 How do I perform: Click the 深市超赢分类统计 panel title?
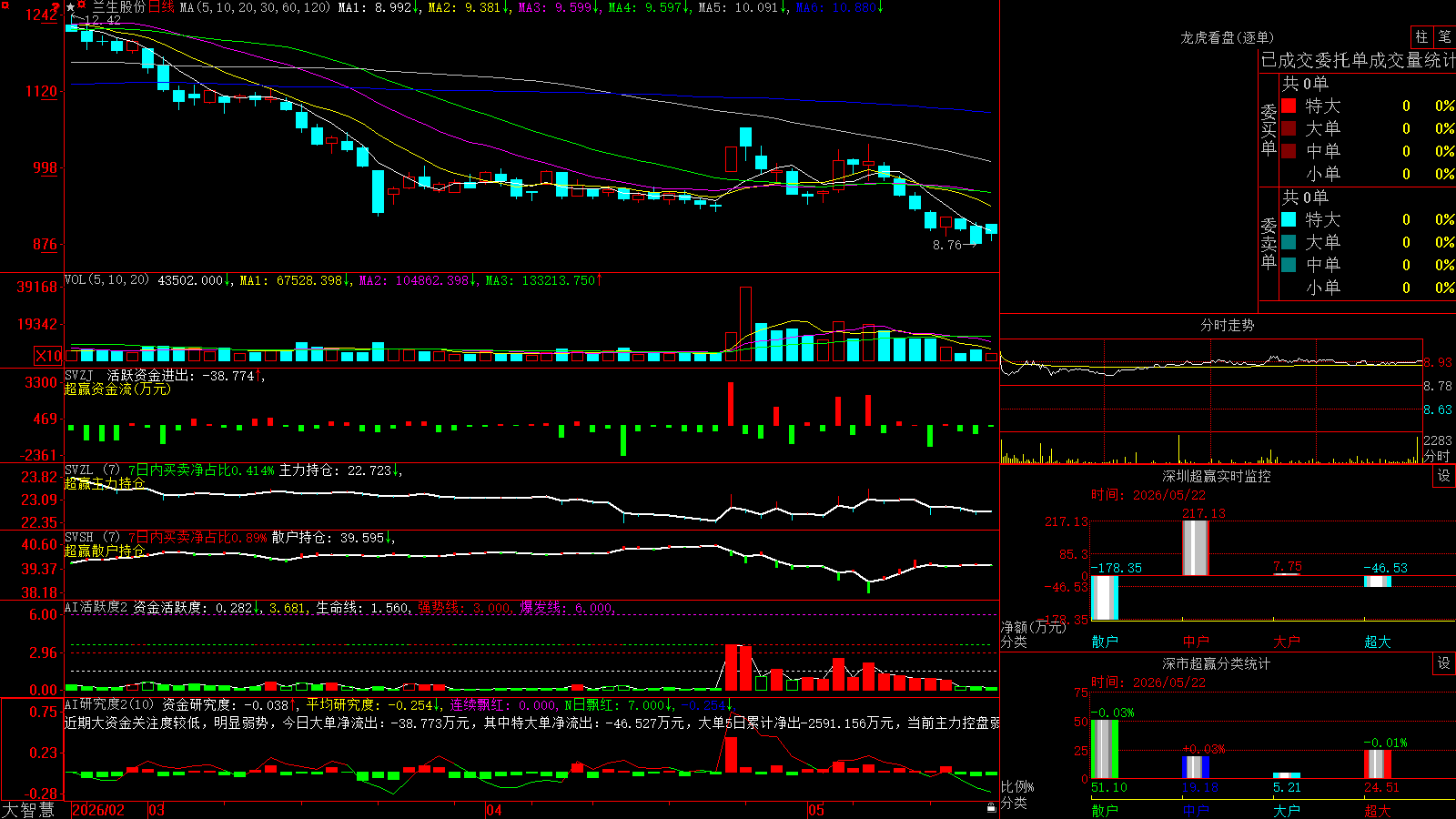pos(1217,663)
